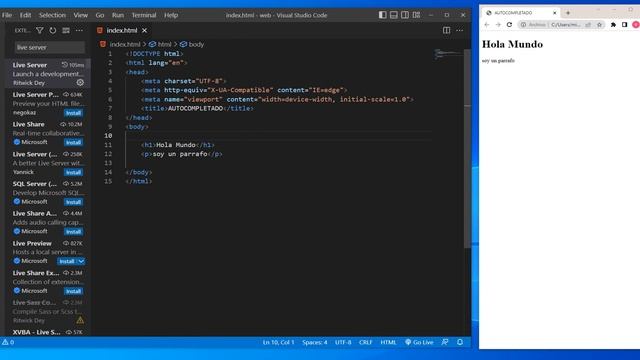Click Go Live in status bar
The width and height of the screenshot is (640, 360).
coord(419,342)
